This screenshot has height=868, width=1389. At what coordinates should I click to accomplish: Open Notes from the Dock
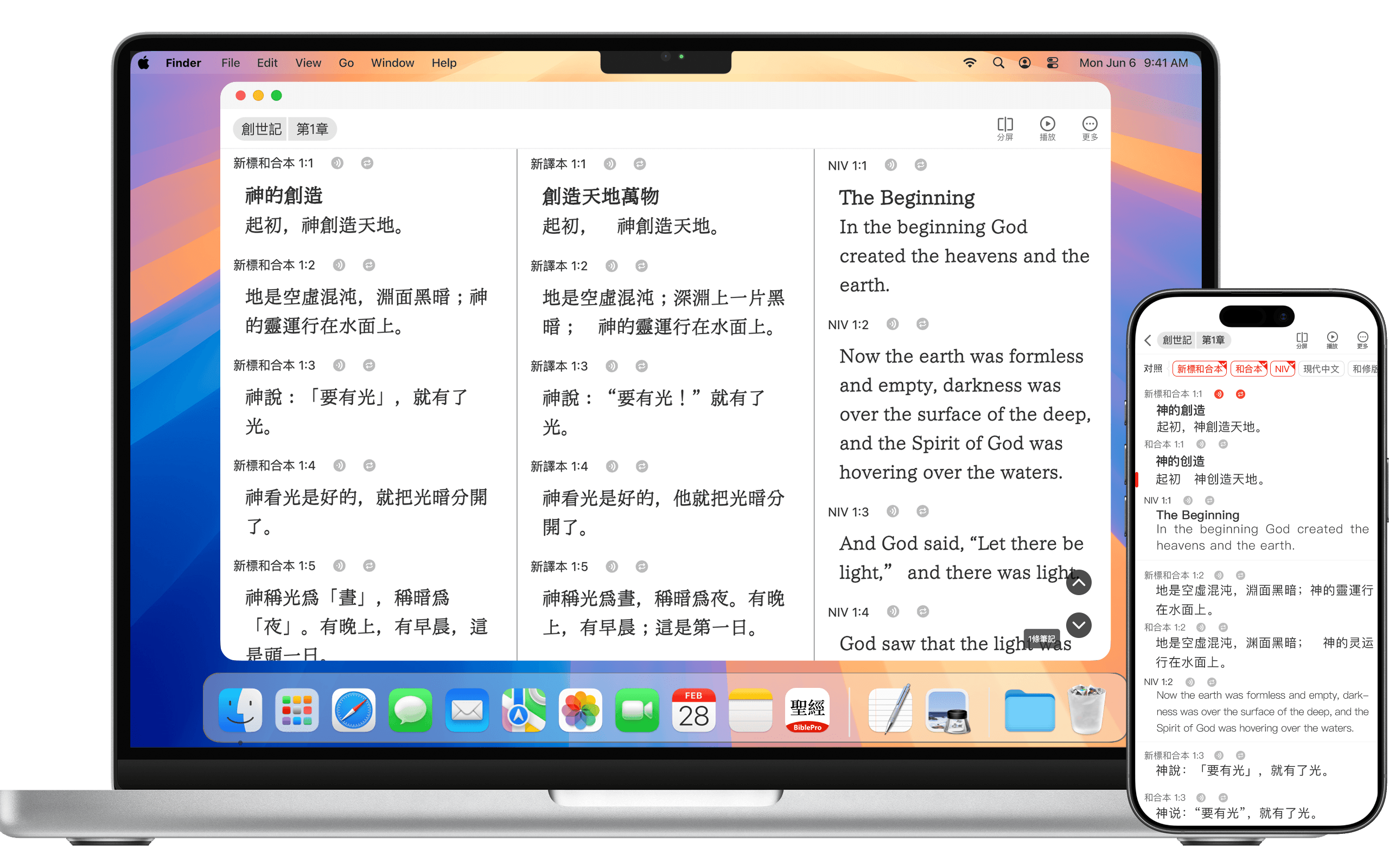tap(750, 711)
